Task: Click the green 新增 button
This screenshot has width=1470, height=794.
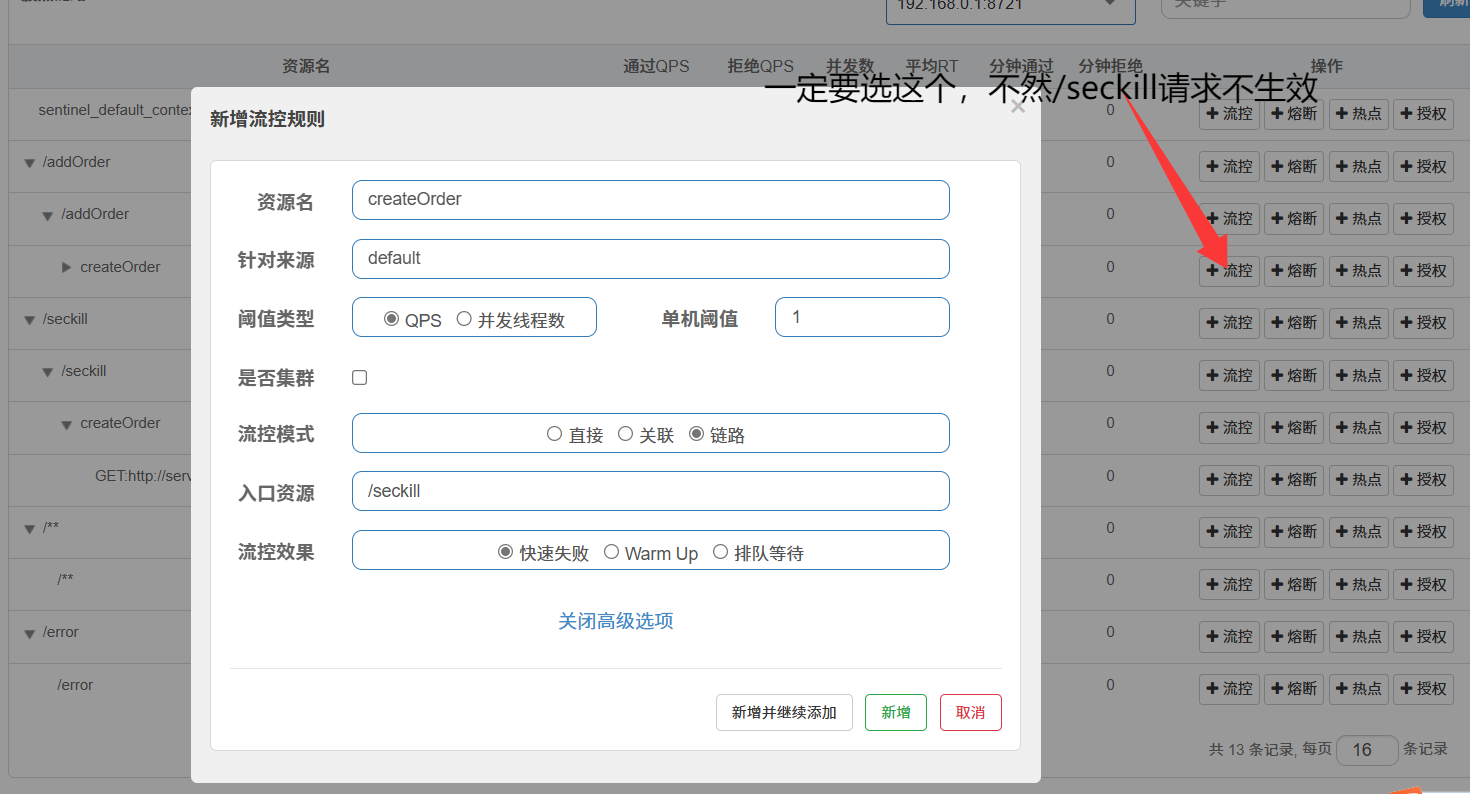Action: pyautogui.click(x=895, y=713)
